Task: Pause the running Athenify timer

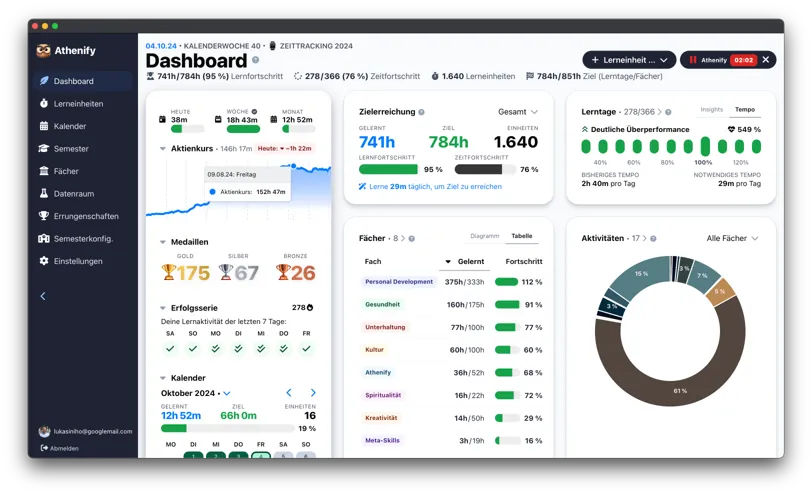Action: point(692,60)
